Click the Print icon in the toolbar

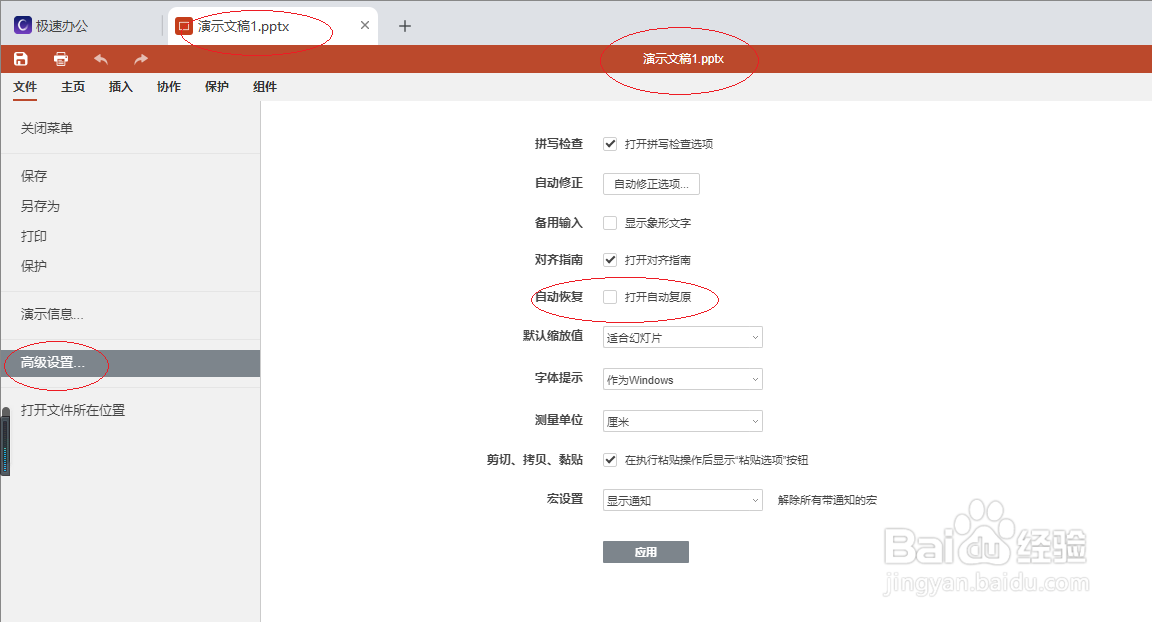[60, 59]
